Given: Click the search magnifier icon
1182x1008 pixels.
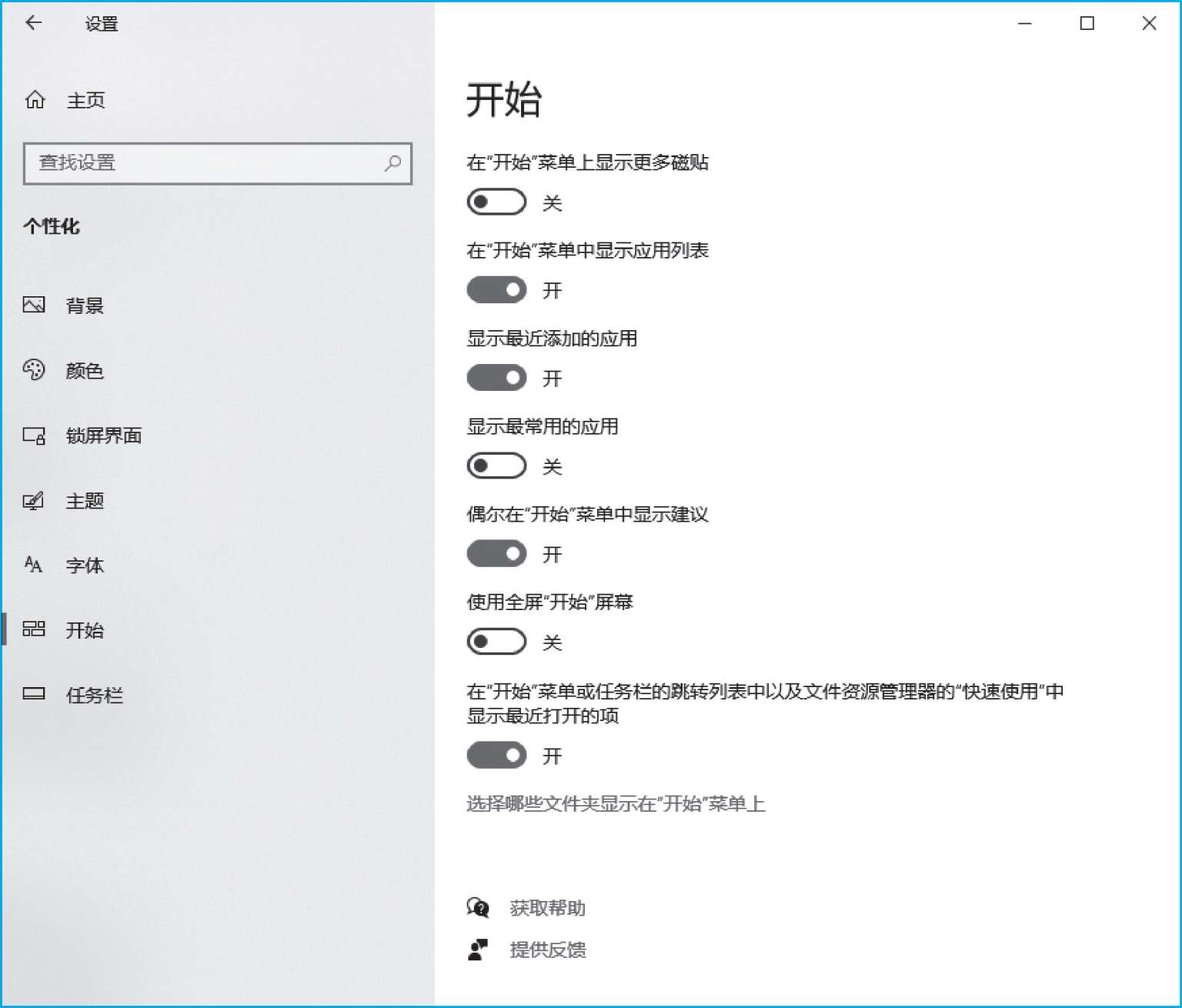Looking at the screenshot, I should coord(392,163).
